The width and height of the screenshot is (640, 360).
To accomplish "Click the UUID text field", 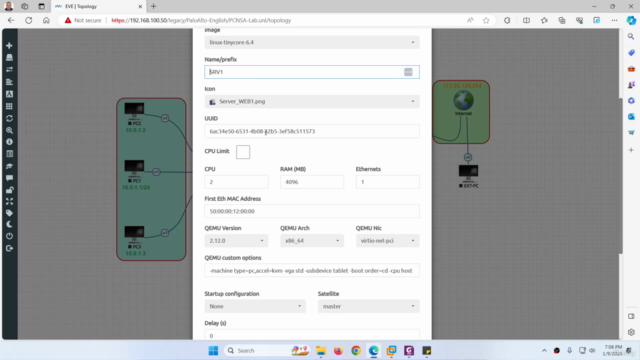I will (x=312, y=131).
